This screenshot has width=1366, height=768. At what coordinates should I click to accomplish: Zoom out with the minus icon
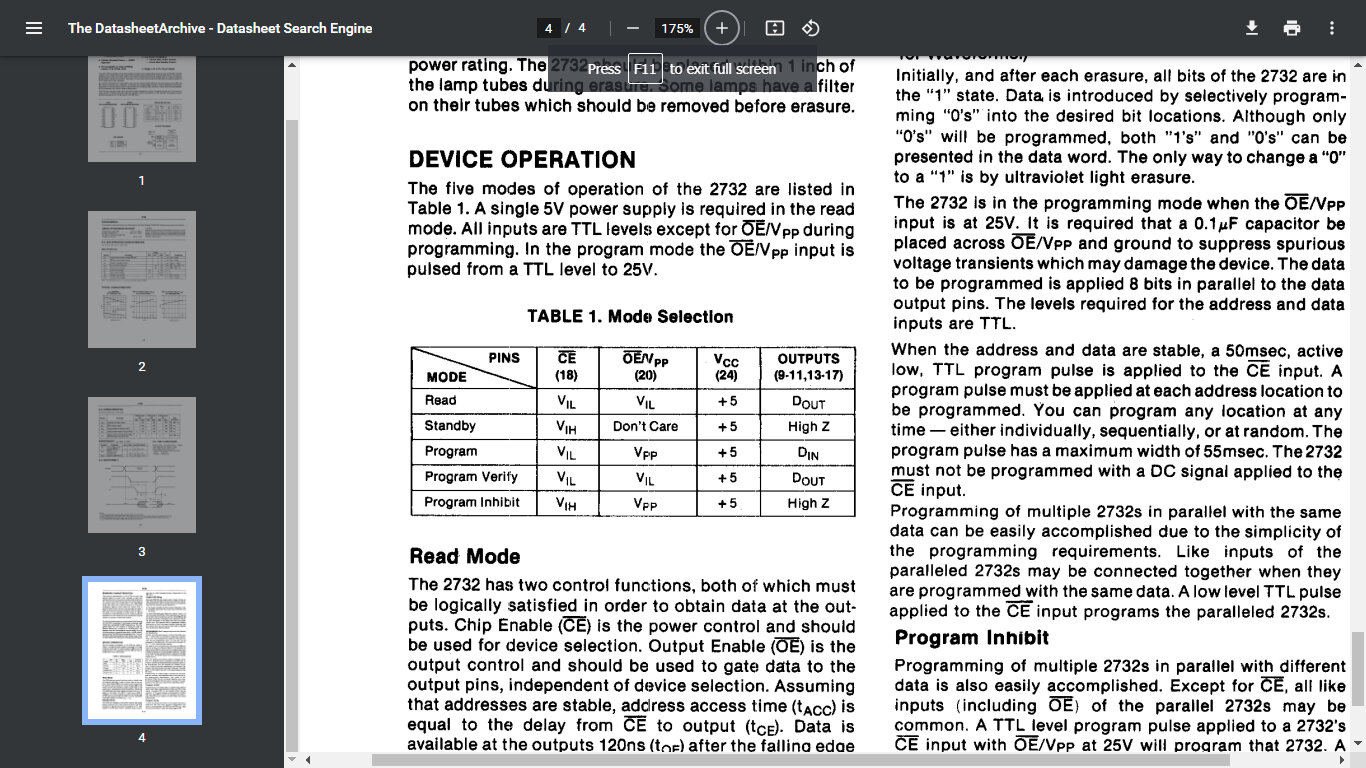point(632,28)
